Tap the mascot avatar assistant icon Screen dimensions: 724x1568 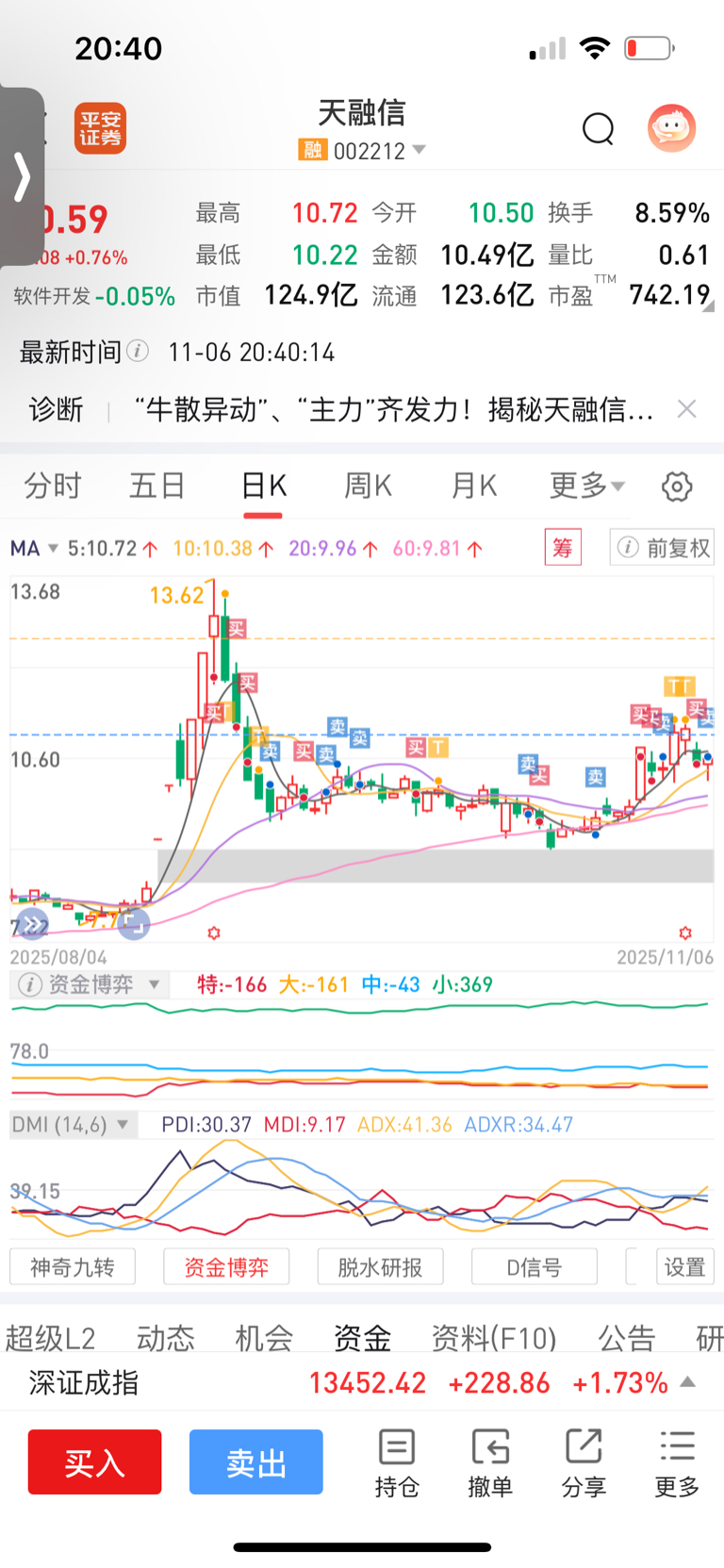pyautogui.click(x=671, y=127)
